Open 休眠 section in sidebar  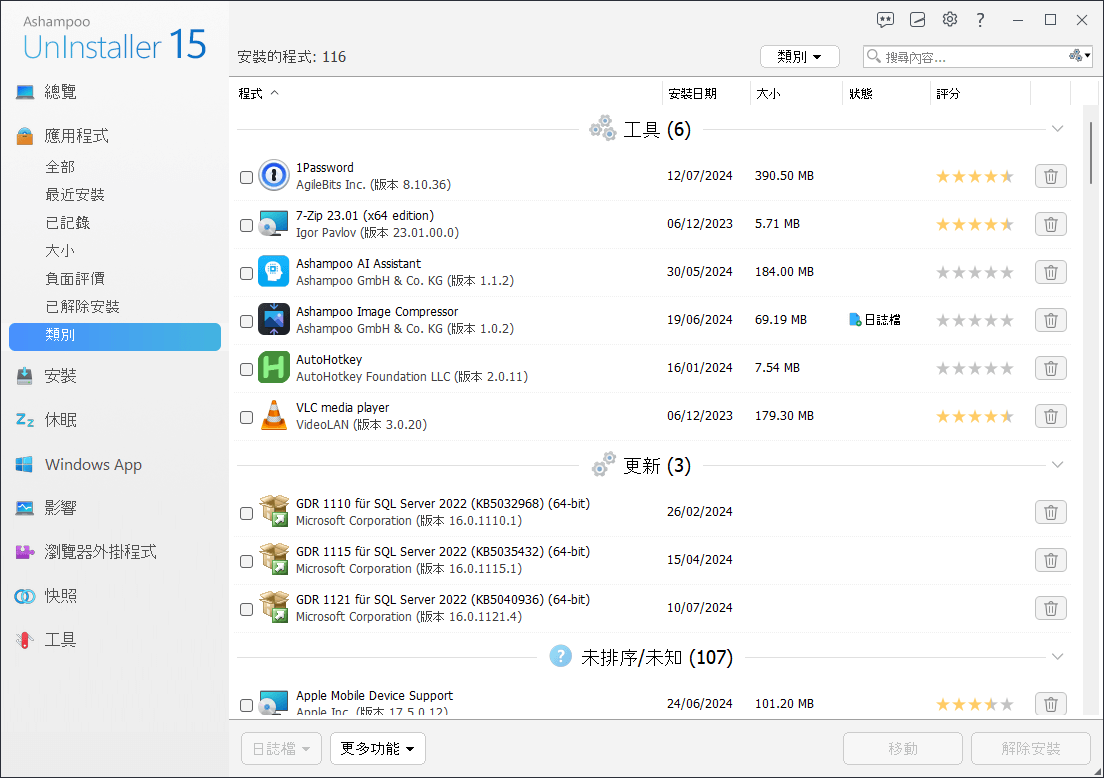point(61,420)
